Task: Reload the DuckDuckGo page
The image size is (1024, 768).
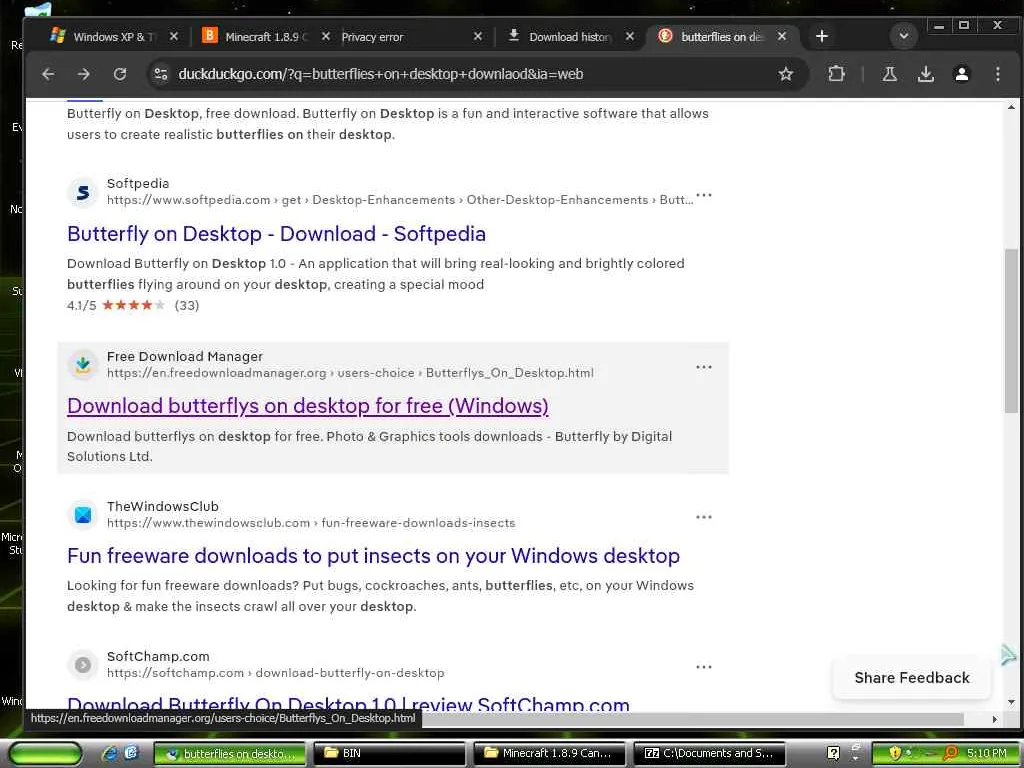Action: (120, 74)
